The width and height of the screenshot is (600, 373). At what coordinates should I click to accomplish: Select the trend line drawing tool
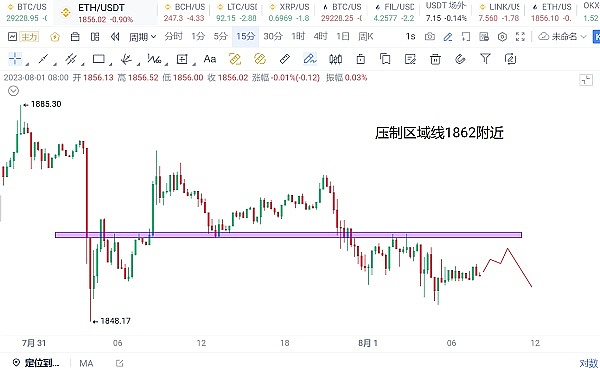point(43,59)
